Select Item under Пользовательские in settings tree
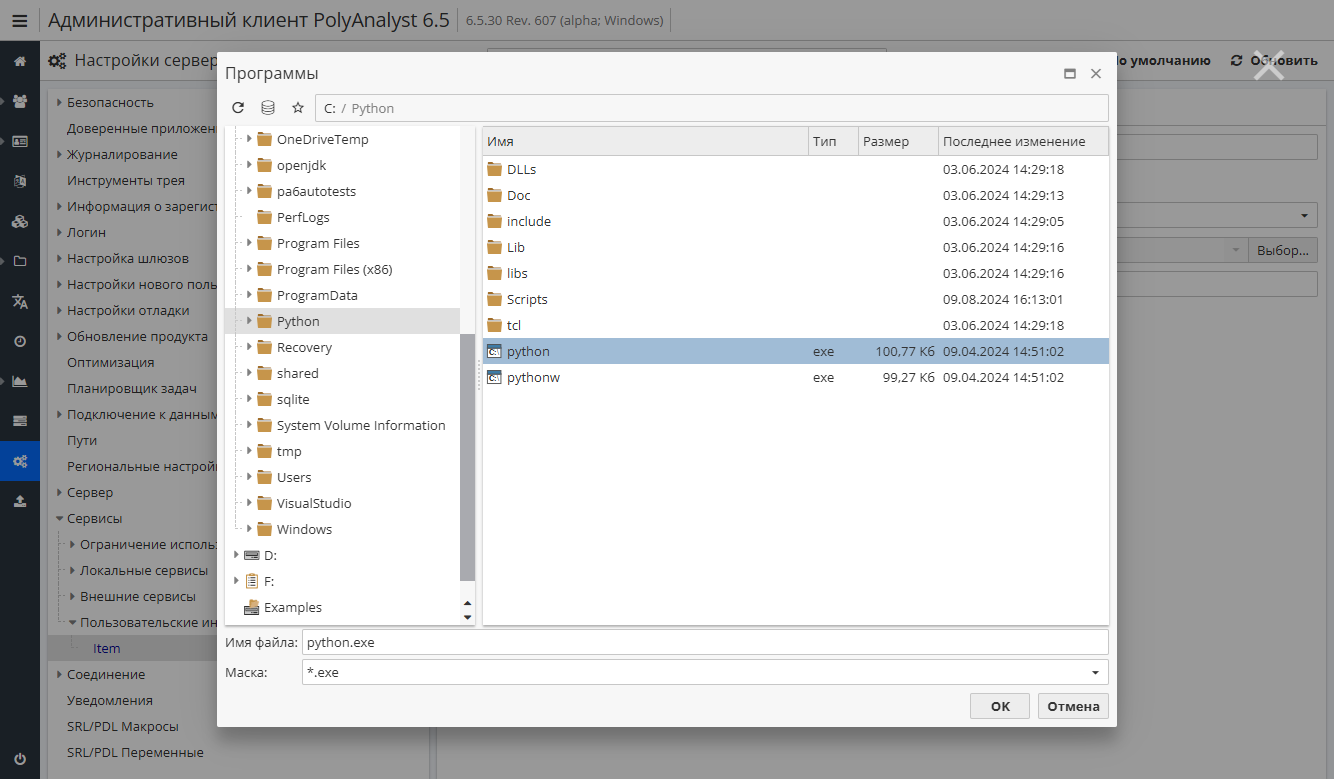The height and width of the screenshot is (779, 1334). tap(107, 648)
